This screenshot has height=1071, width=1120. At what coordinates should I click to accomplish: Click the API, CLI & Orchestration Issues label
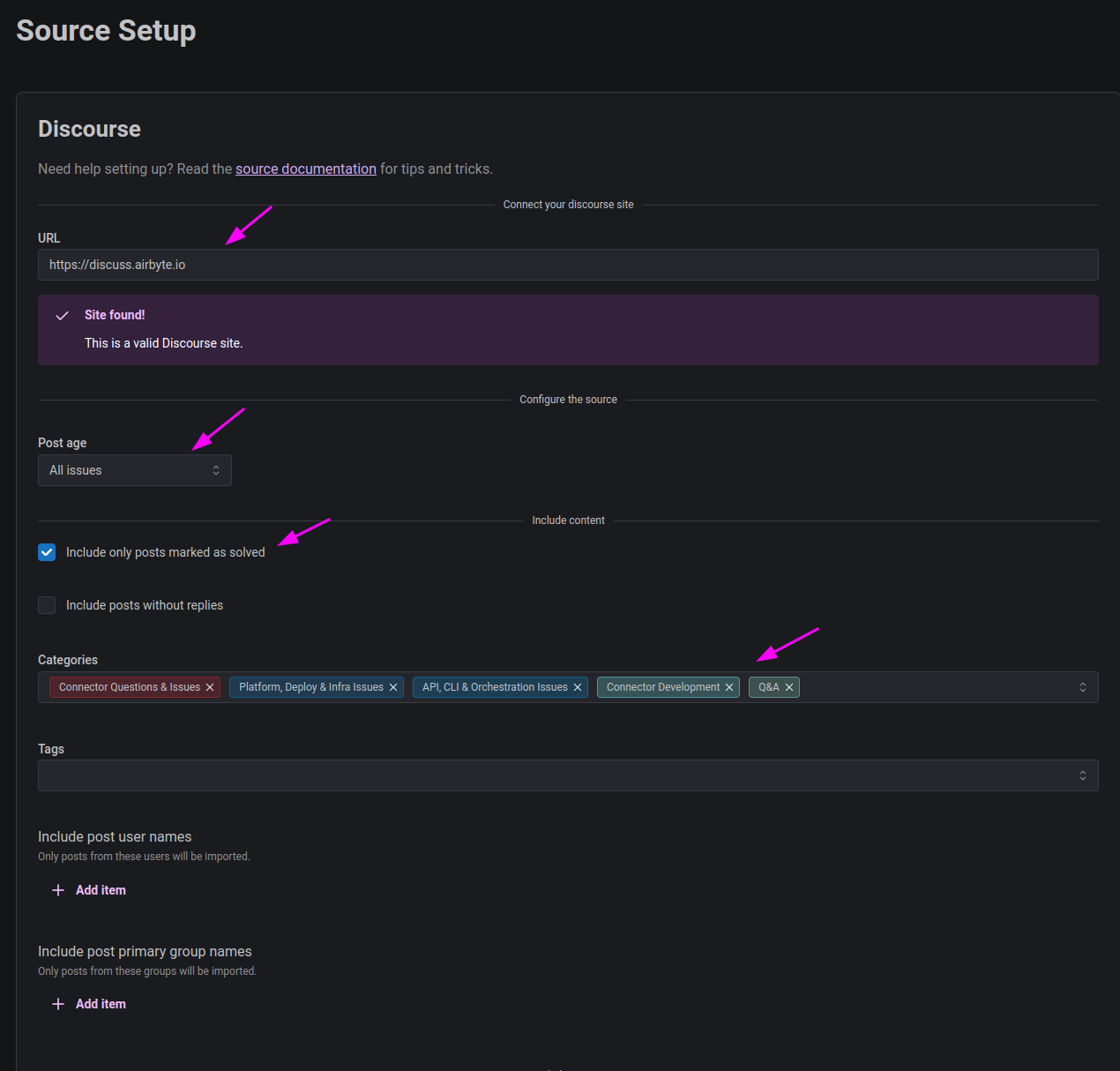pos(495,687)
